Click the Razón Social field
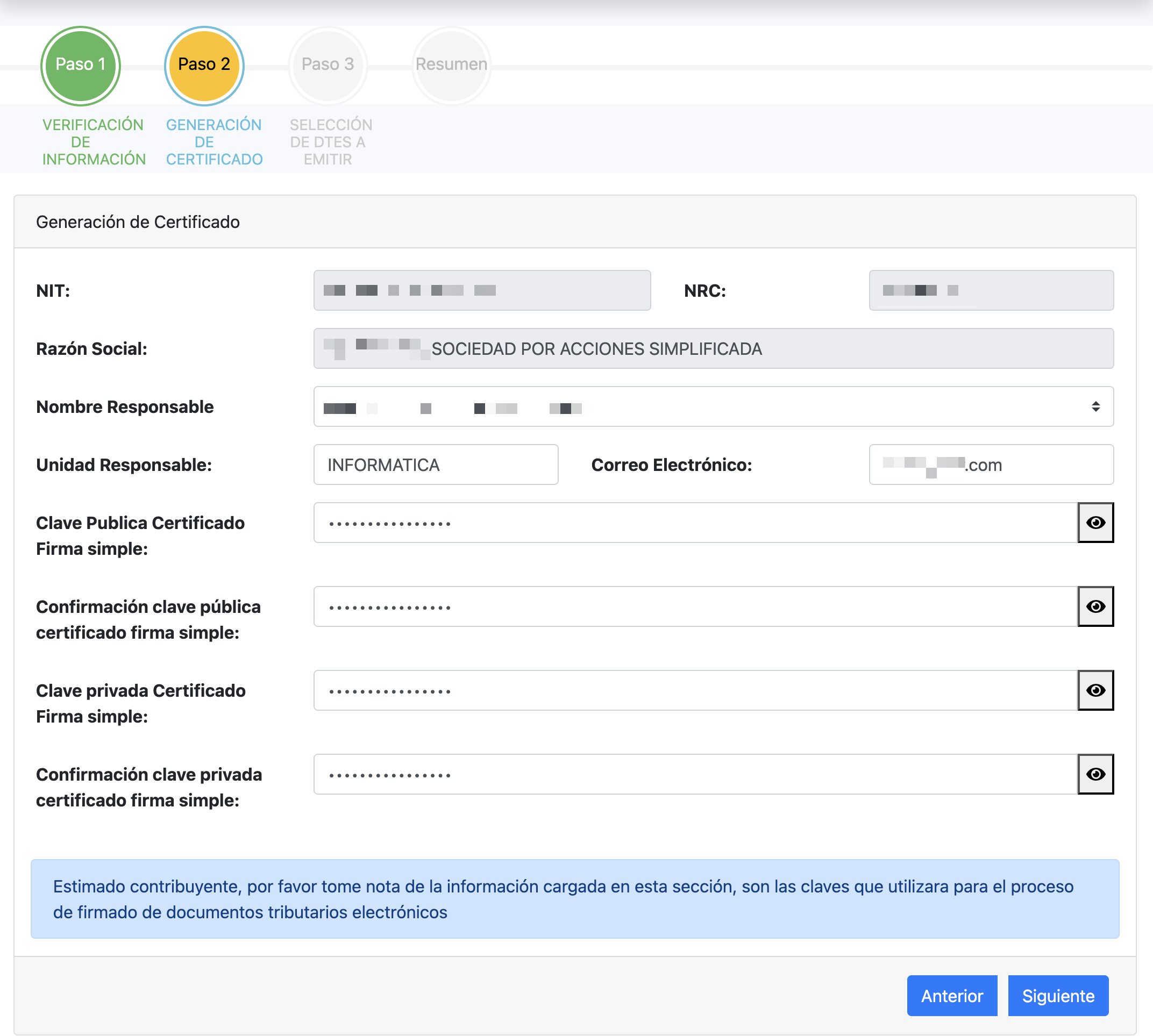 (713, 348)
